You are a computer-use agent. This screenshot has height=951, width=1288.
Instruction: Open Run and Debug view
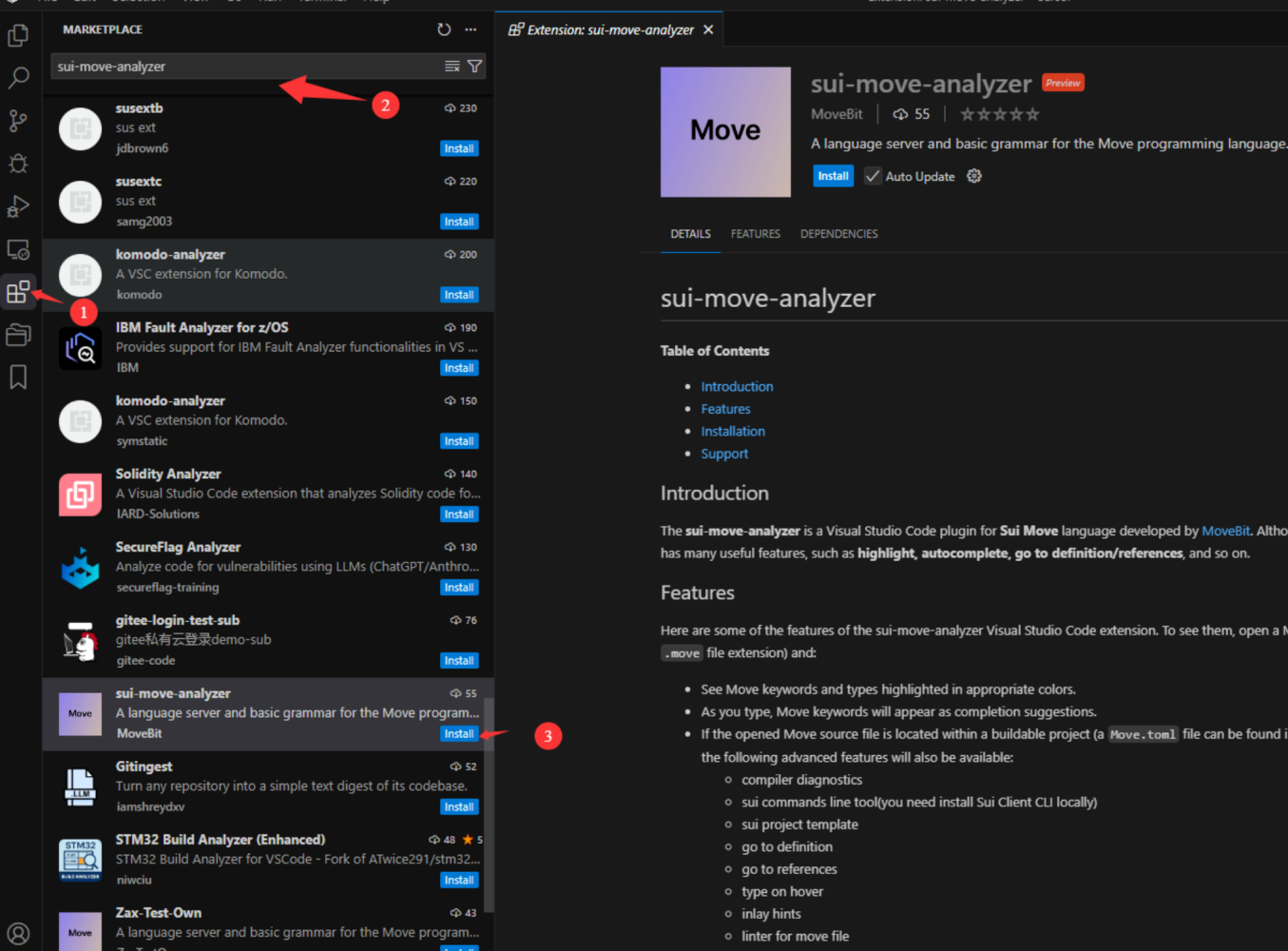[18, 206]
